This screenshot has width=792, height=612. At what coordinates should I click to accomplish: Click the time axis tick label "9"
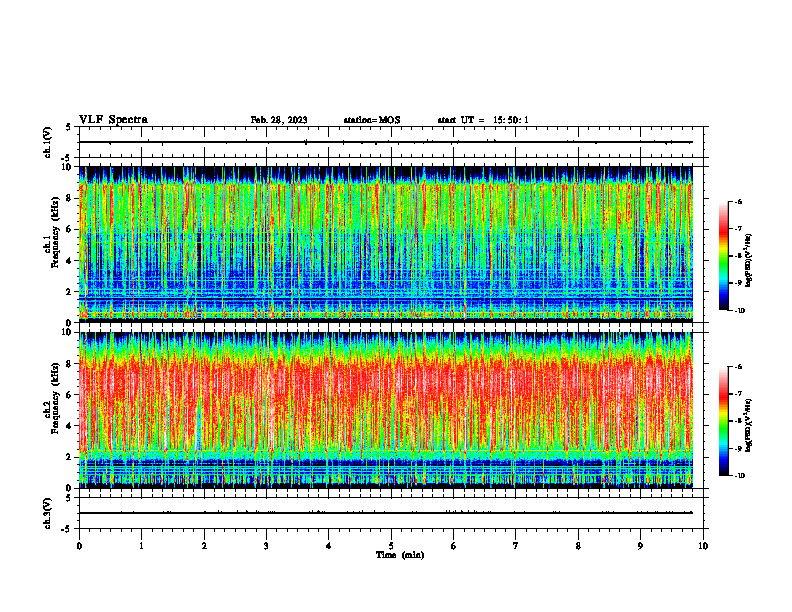click(x=640, y=546)
